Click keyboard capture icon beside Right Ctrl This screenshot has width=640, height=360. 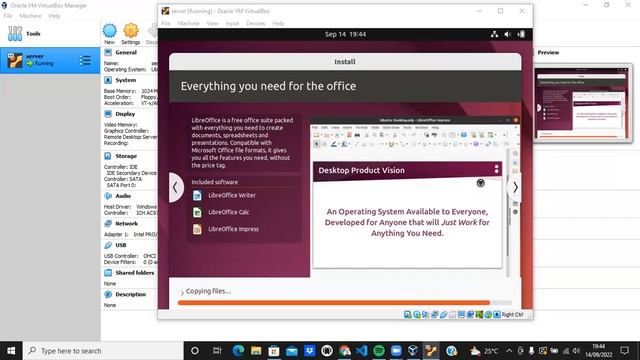[497, 314]
